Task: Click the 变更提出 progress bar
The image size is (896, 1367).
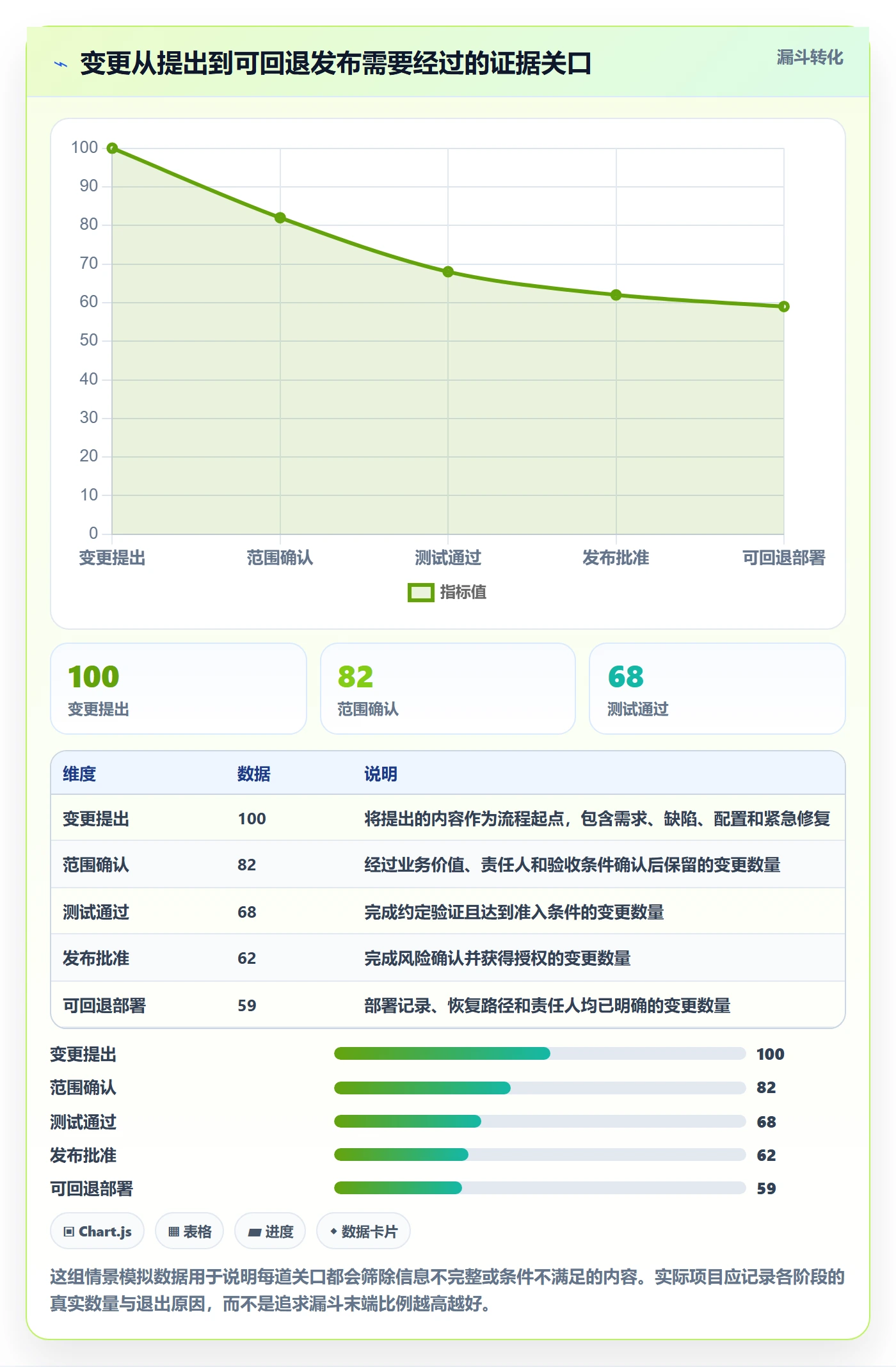Action: pyautogui.click(x=540, y=1053)
